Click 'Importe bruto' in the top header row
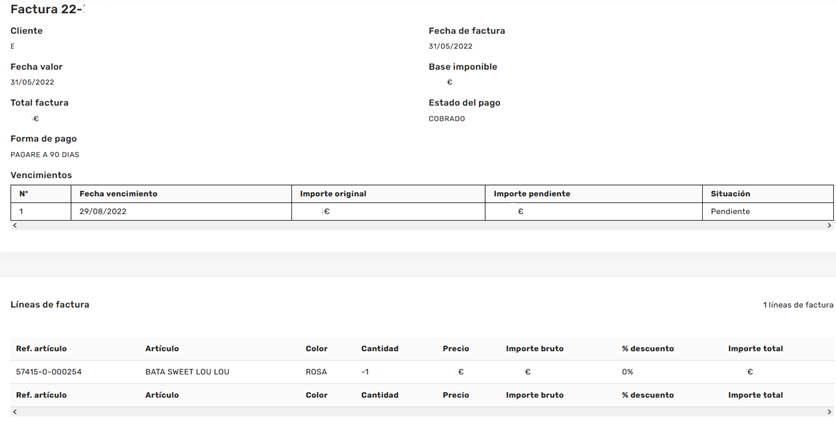The image size is (836, 422). coord(534,349)
